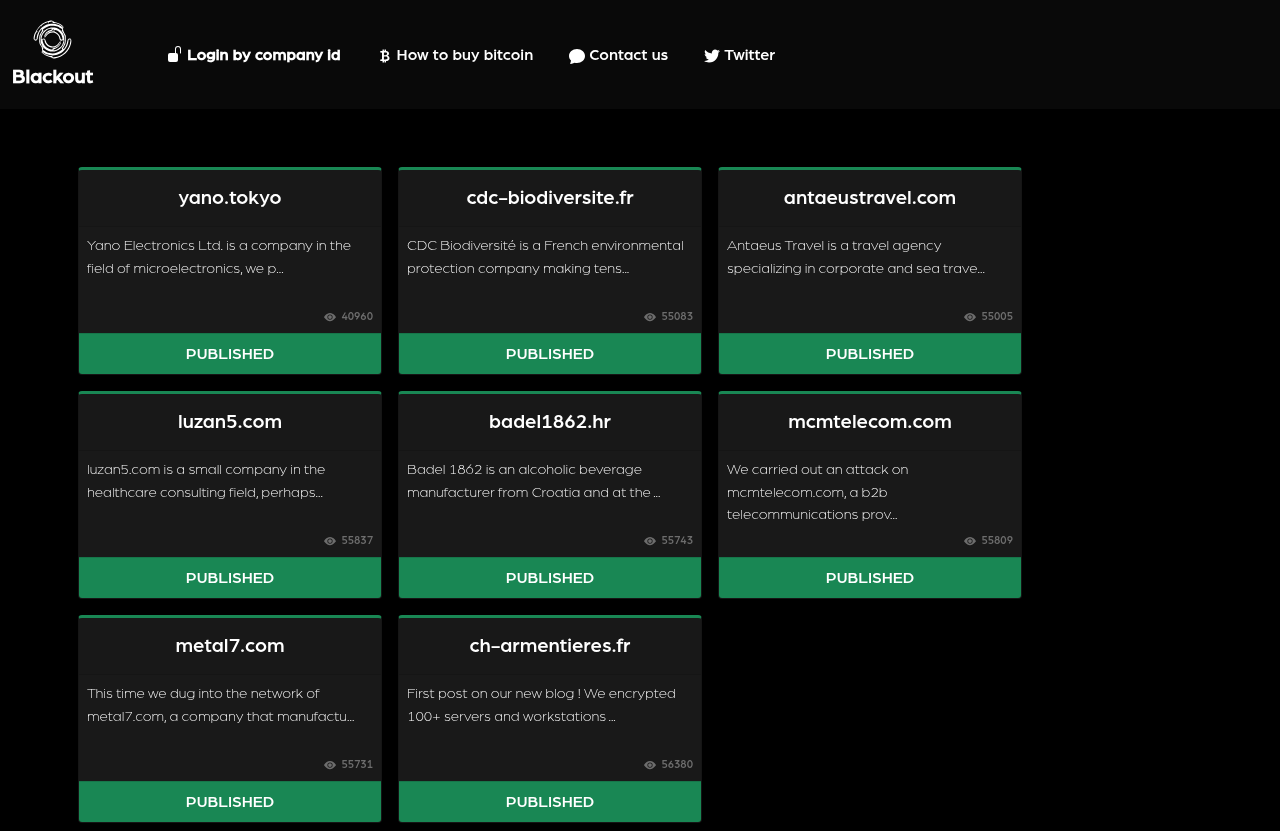Click view count 55005

point(997,317)
